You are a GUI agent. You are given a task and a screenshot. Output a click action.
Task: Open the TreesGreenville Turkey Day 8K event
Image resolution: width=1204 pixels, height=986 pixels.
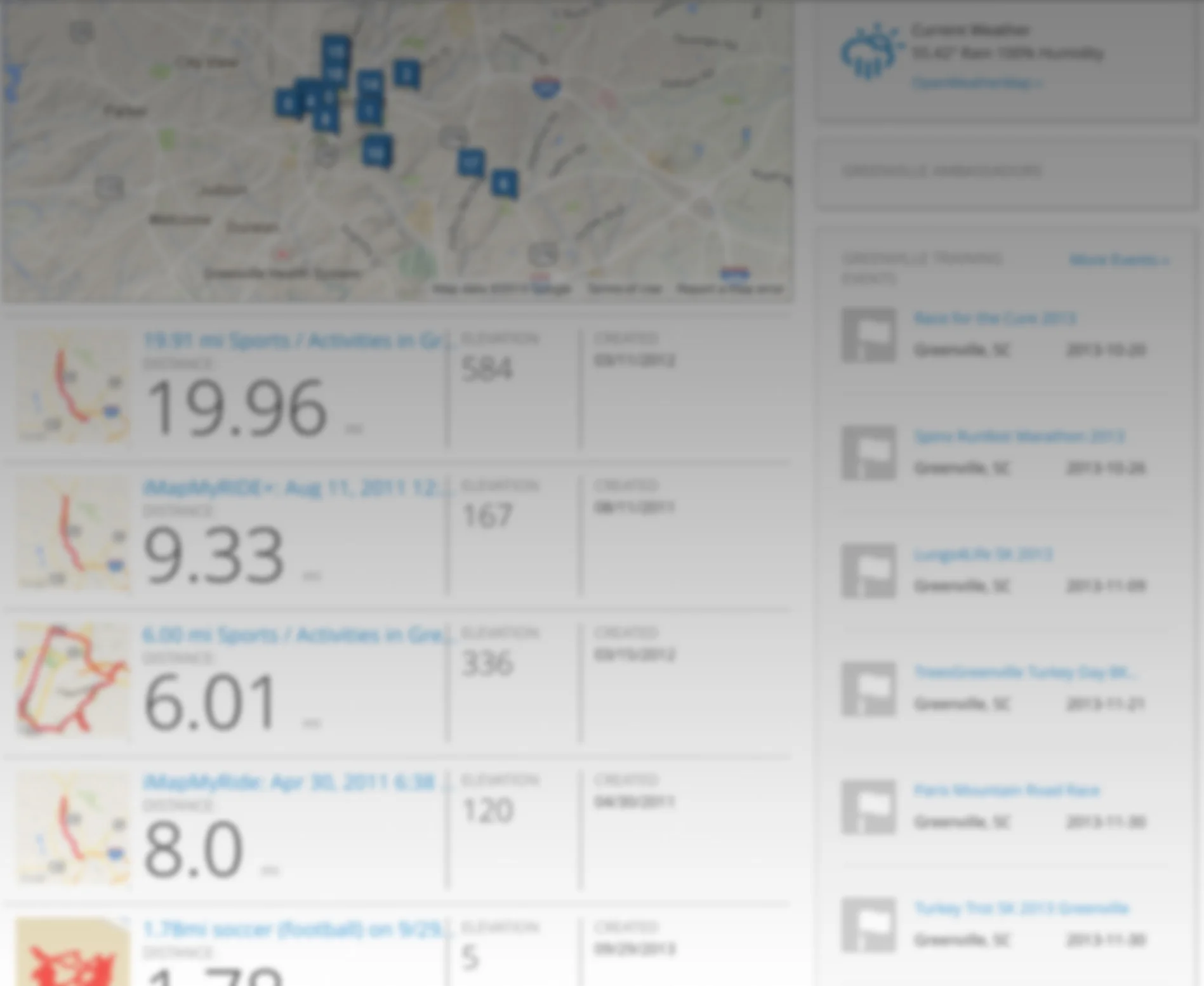[1024, 672]
